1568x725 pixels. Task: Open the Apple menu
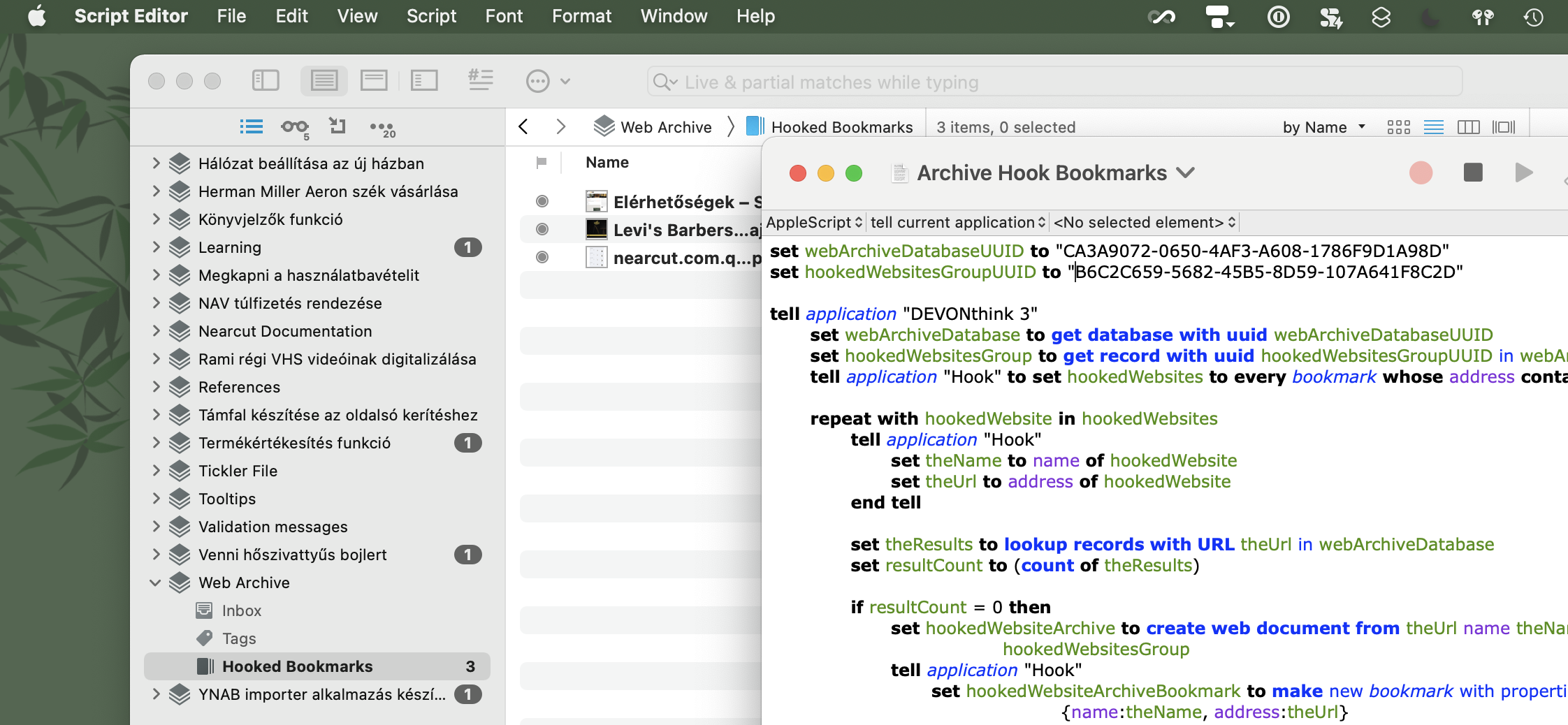point(37,16)
